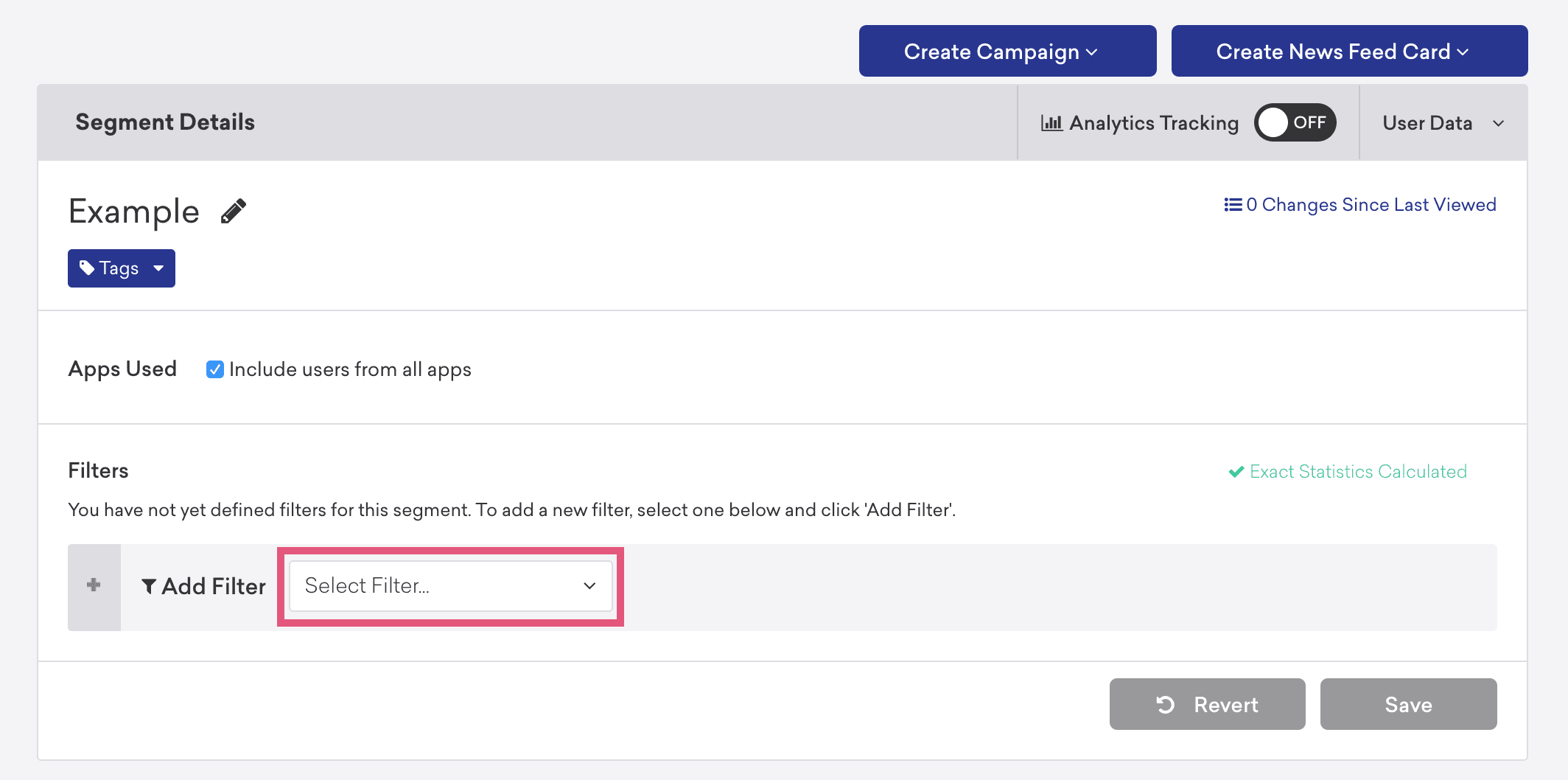
Task: Click the Segment Details header title
Action: pyautogui.click(x=165, y=122)
